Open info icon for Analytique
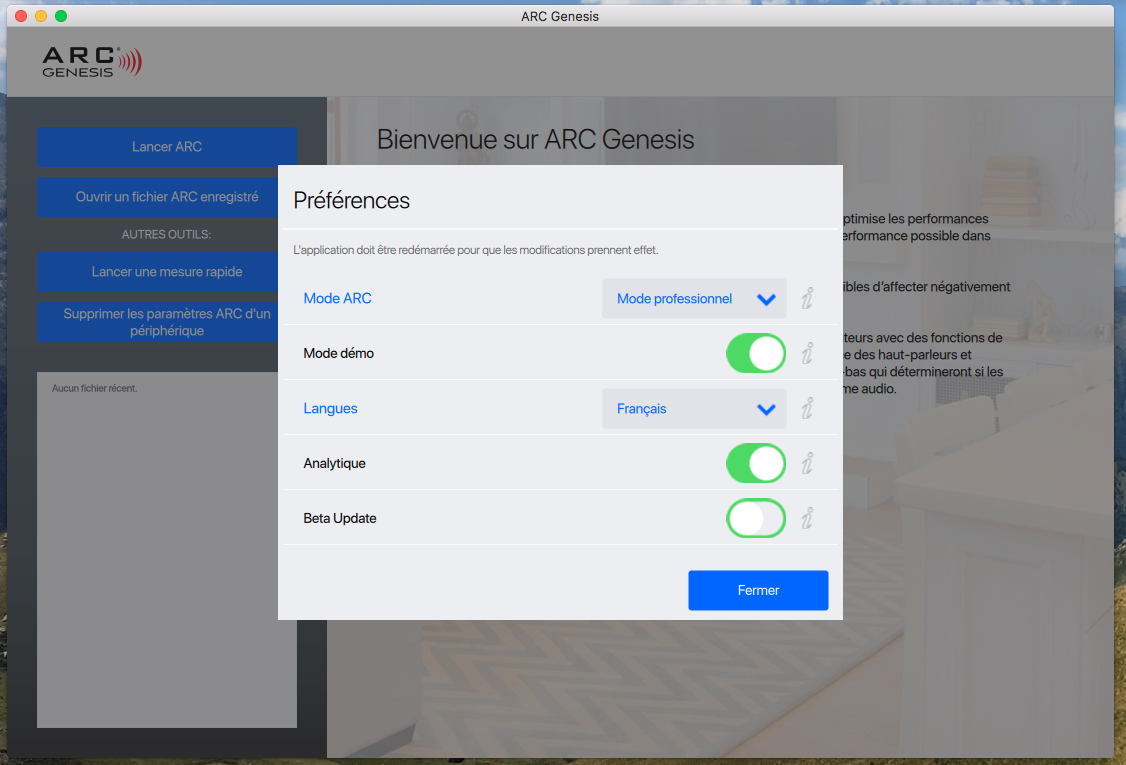The image size is (1126, 765). point(807,463)
